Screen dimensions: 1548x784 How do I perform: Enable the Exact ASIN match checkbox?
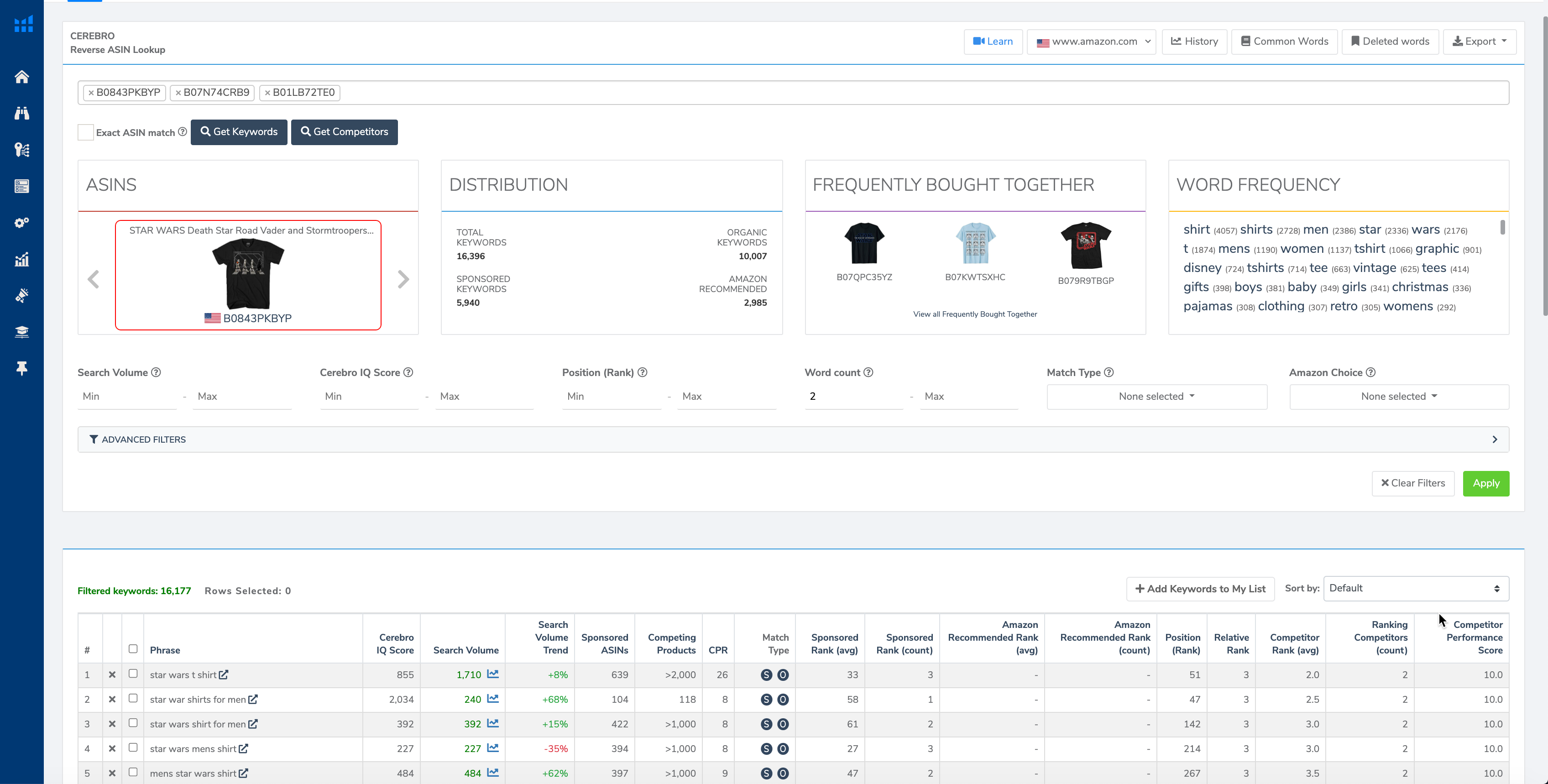[x=86, y=132]
